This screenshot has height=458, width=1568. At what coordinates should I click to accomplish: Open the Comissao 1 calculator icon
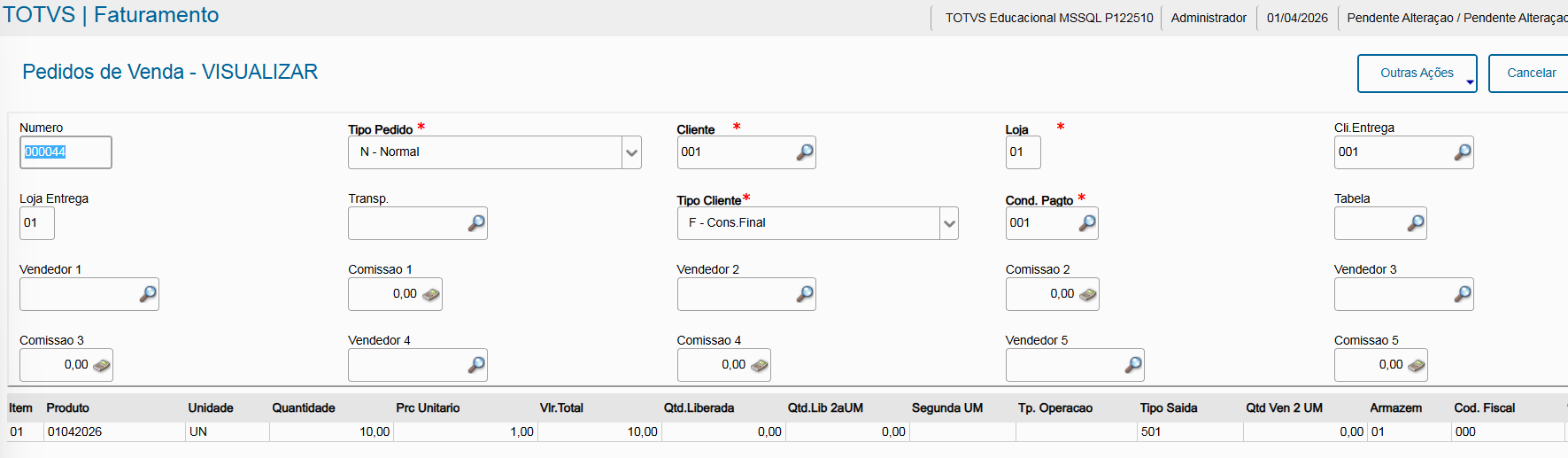430,294
